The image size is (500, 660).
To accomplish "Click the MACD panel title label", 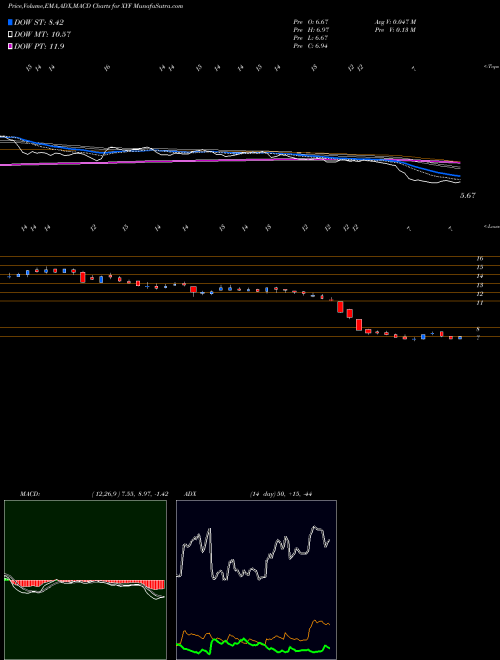I will (29, 494).
